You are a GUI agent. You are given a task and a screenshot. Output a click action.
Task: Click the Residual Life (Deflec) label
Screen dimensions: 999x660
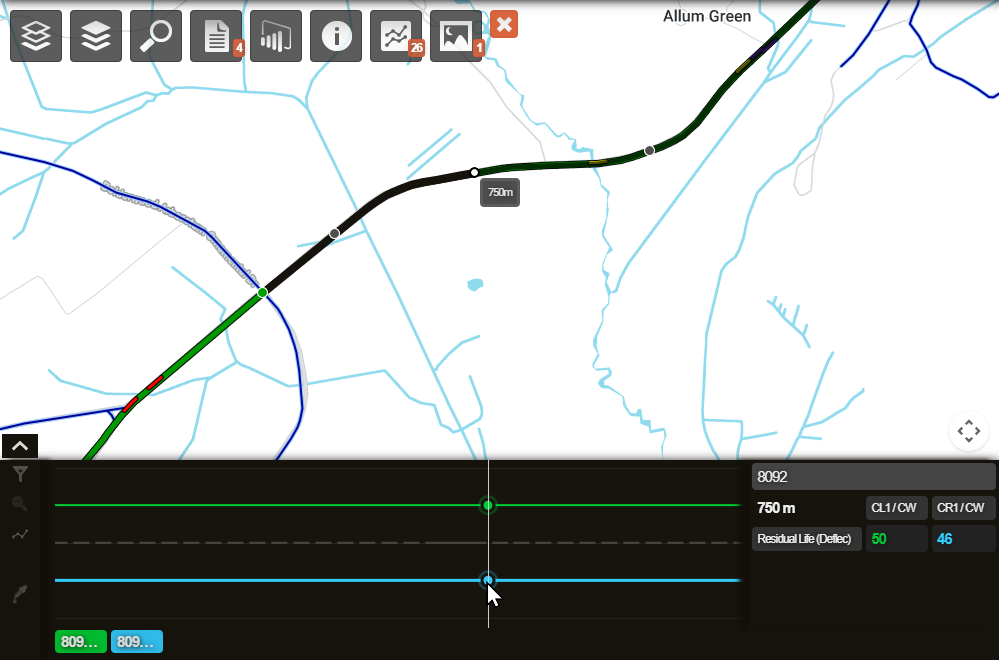pyautogui.click(x=807, y=540)
